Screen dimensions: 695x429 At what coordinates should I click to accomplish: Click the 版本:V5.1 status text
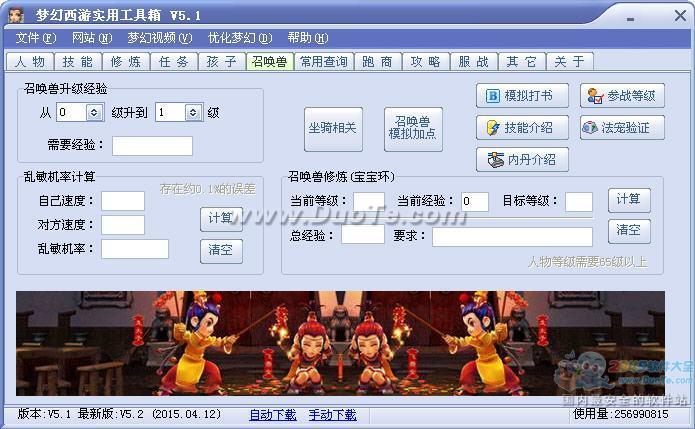pos(44,414)
